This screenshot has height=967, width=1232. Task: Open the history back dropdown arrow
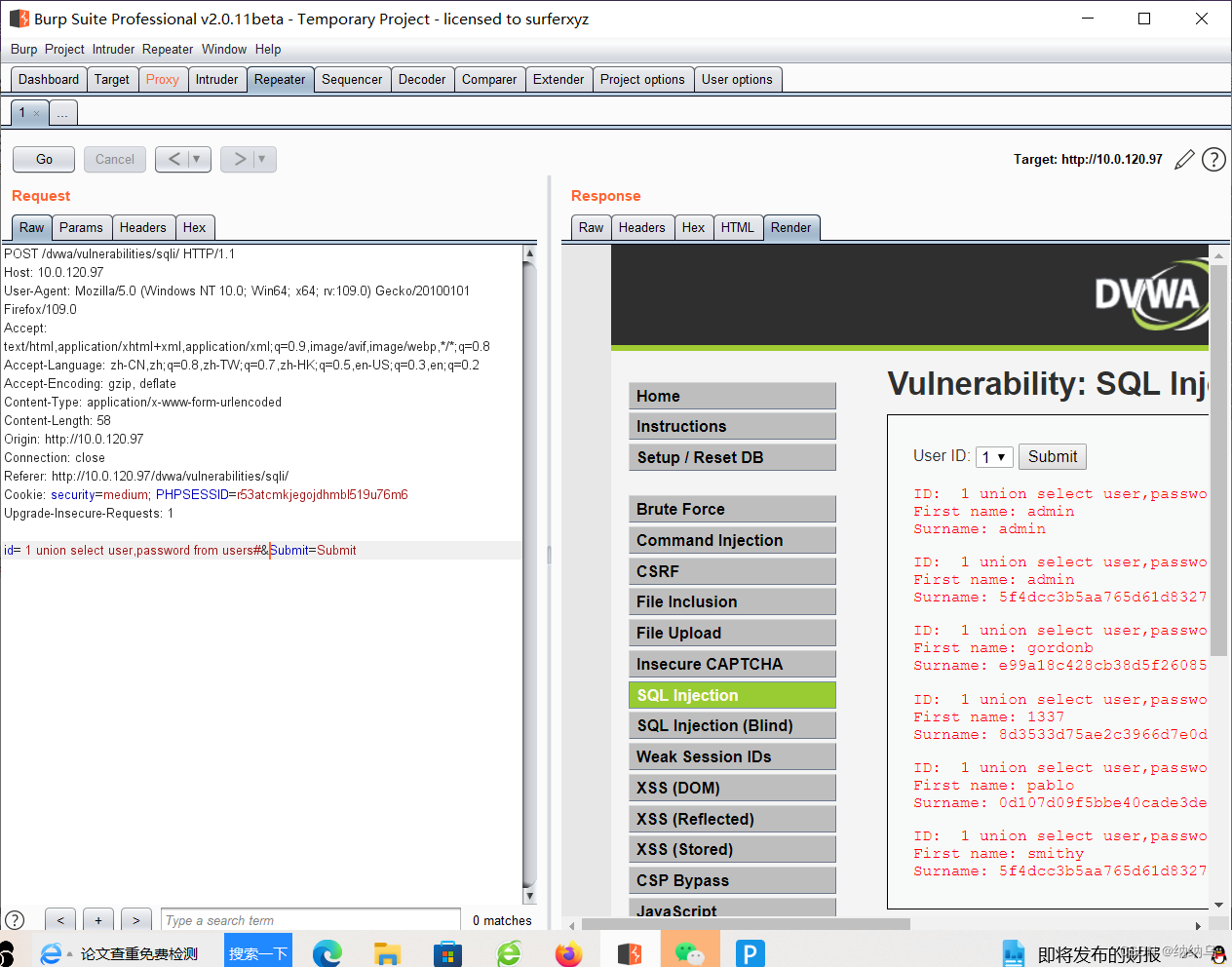[x=197, y=159]
